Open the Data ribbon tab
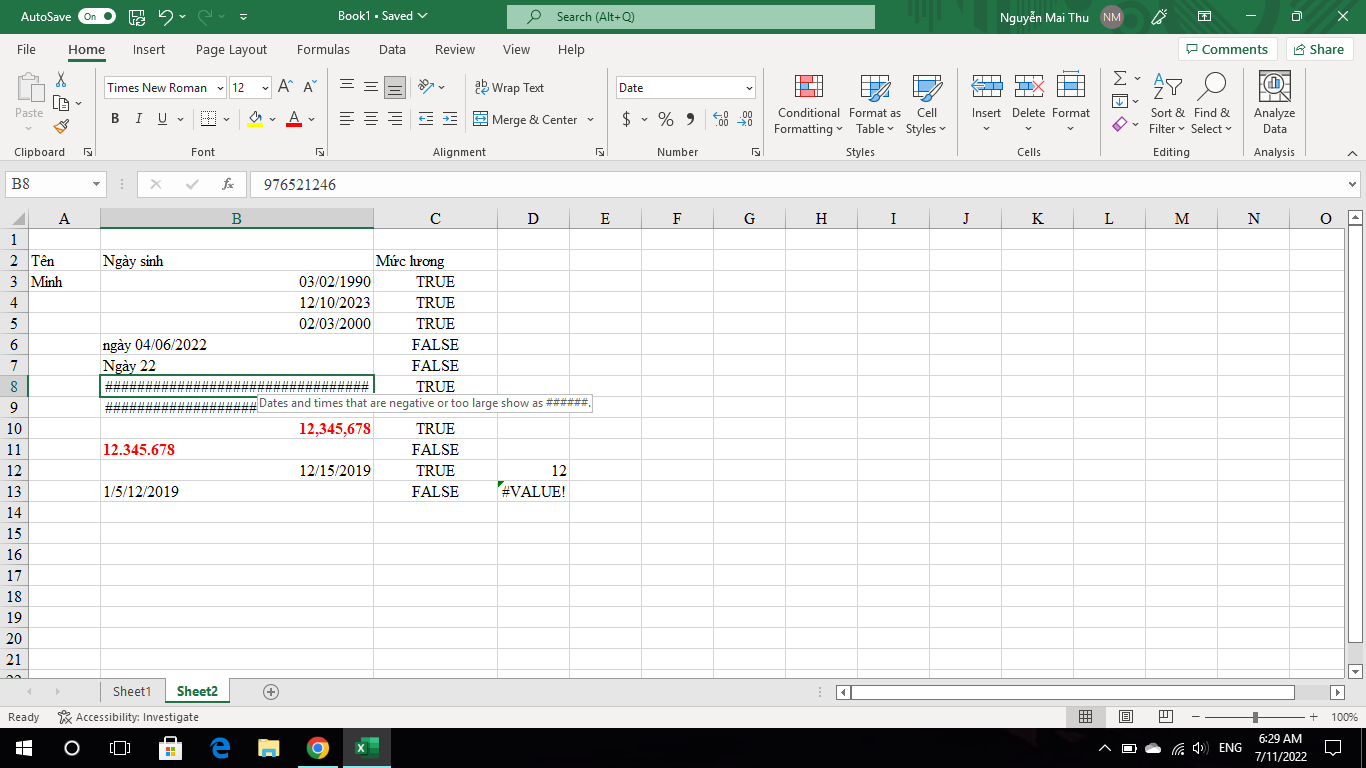The height and width of the screenshot is (768, 1366). click(392, 49)
